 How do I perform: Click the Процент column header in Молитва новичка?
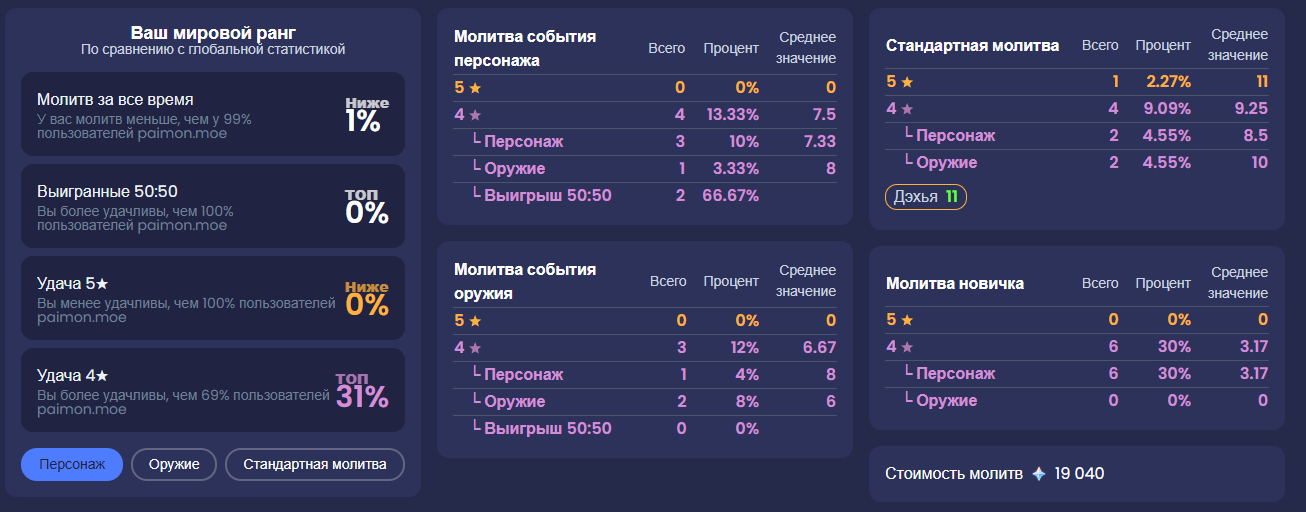pyautogui.click(x=1163, y=284)
